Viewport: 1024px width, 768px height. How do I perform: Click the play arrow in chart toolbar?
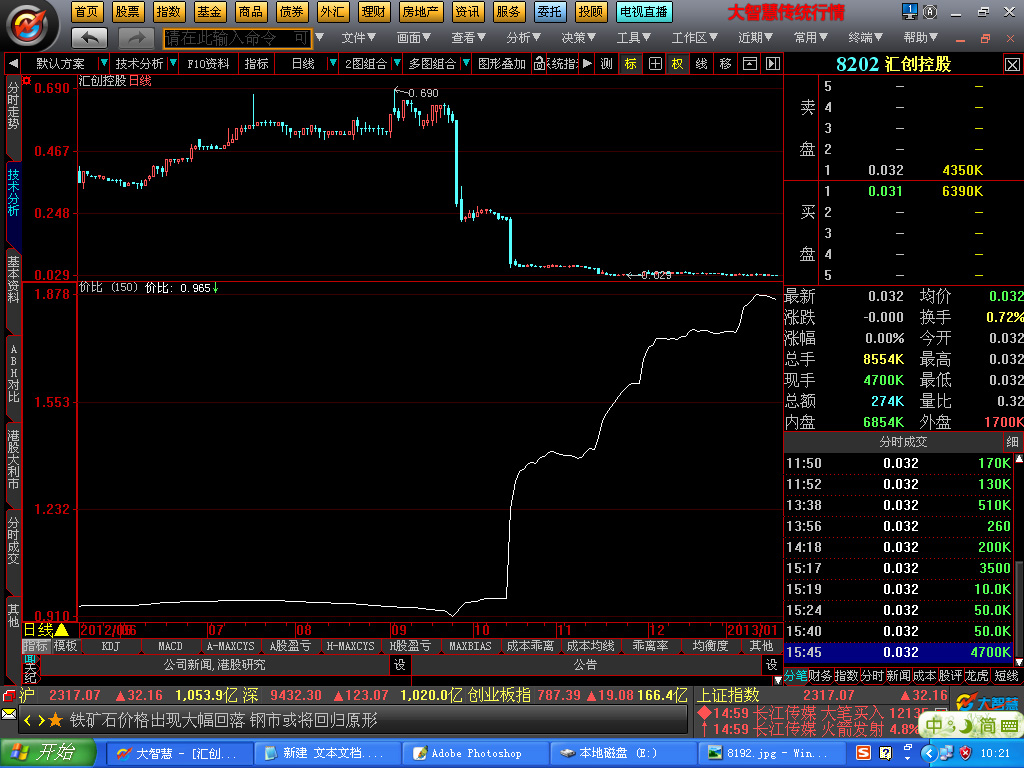[x=586, y=63]
